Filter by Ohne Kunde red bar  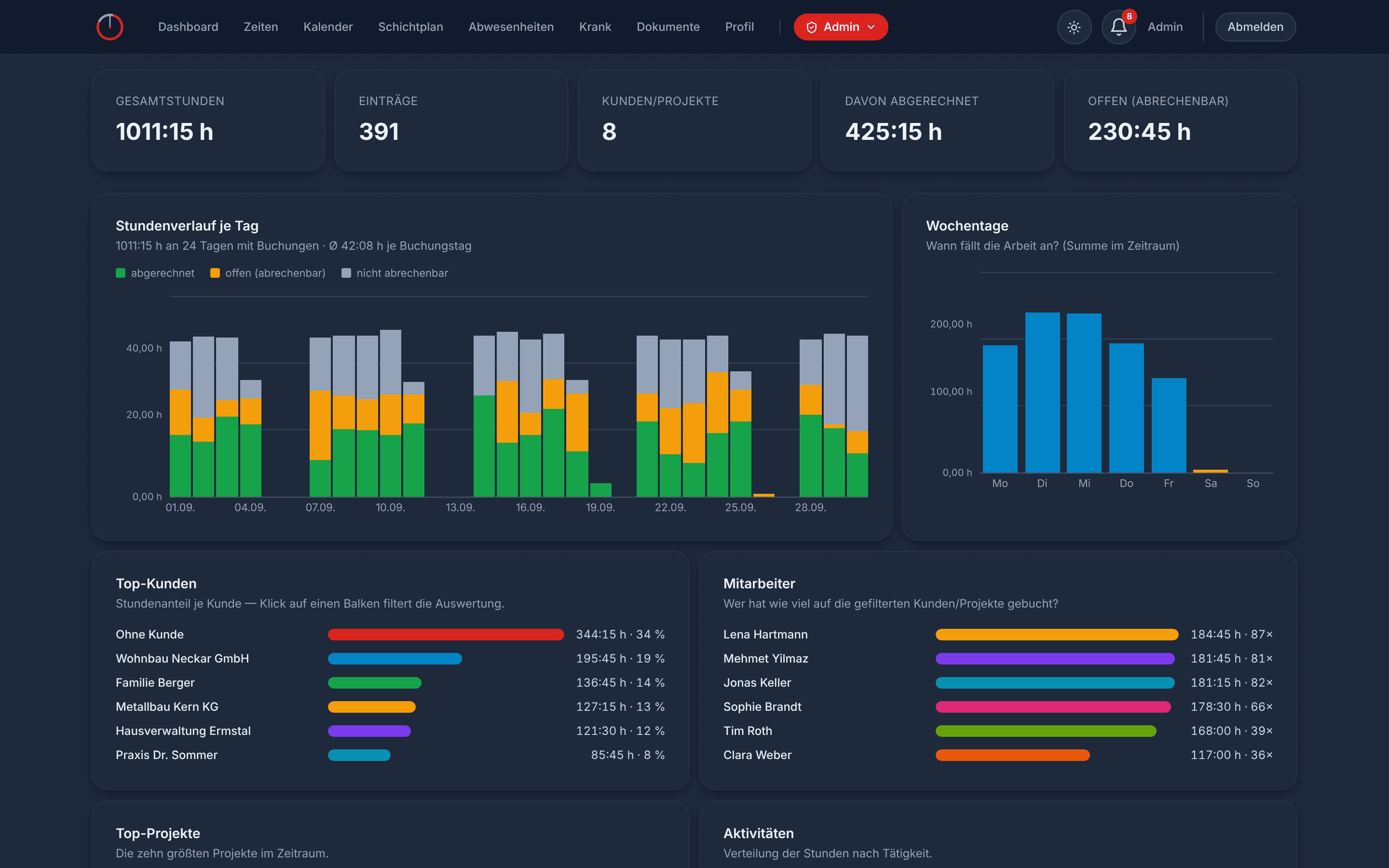[446, 634]
